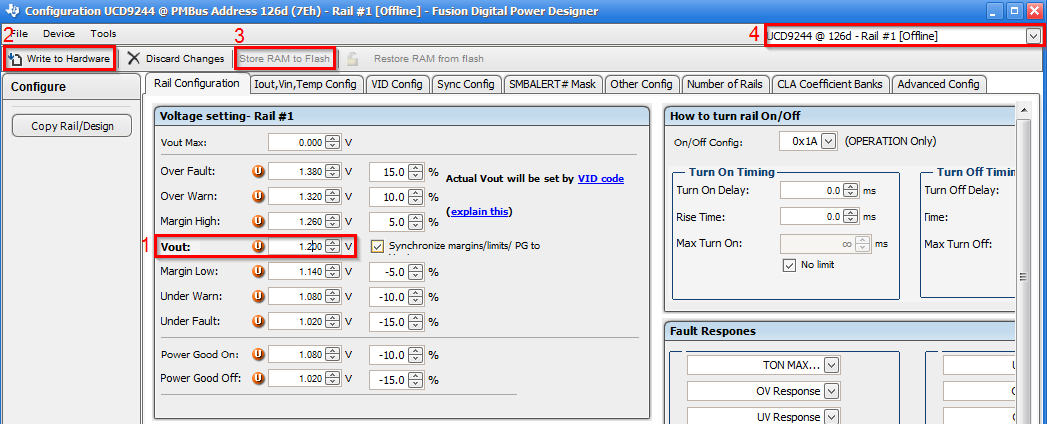
Task: Follow the VID code link
Action: (x=600, y=178)
